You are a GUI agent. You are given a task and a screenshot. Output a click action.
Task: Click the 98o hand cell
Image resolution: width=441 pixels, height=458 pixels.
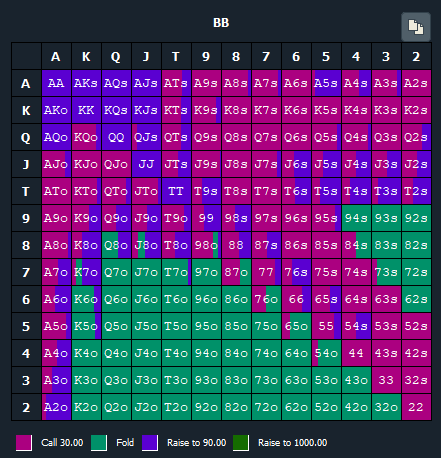tap(206, 245)
